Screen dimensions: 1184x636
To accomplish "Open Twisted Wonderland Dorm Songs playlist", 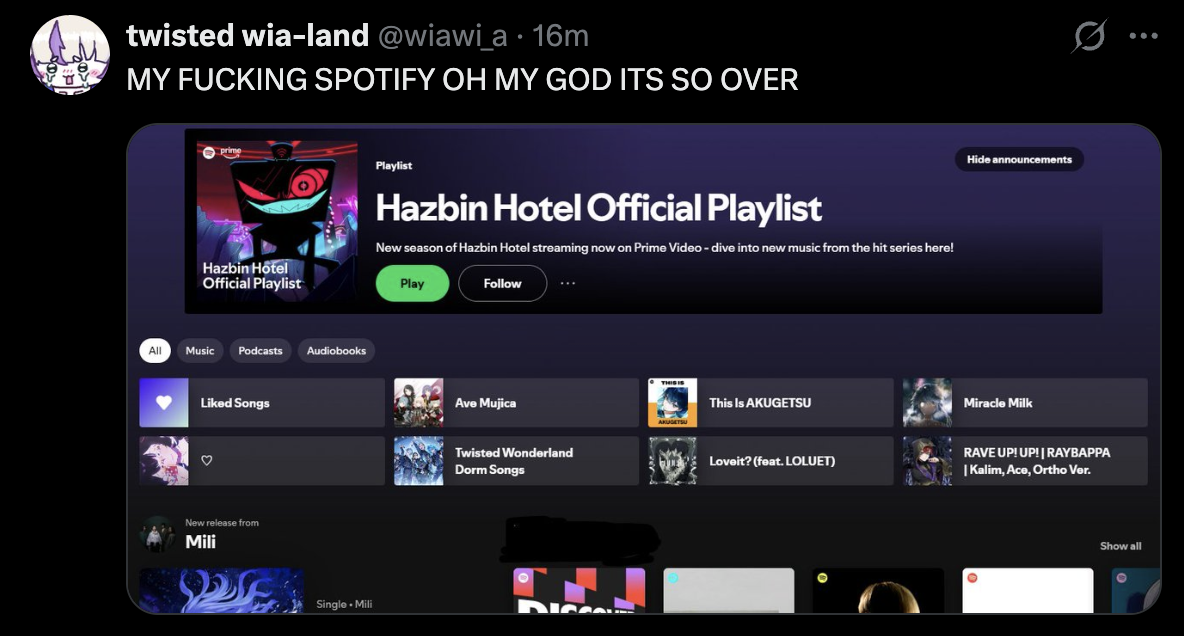I will (x=516, y=461).
